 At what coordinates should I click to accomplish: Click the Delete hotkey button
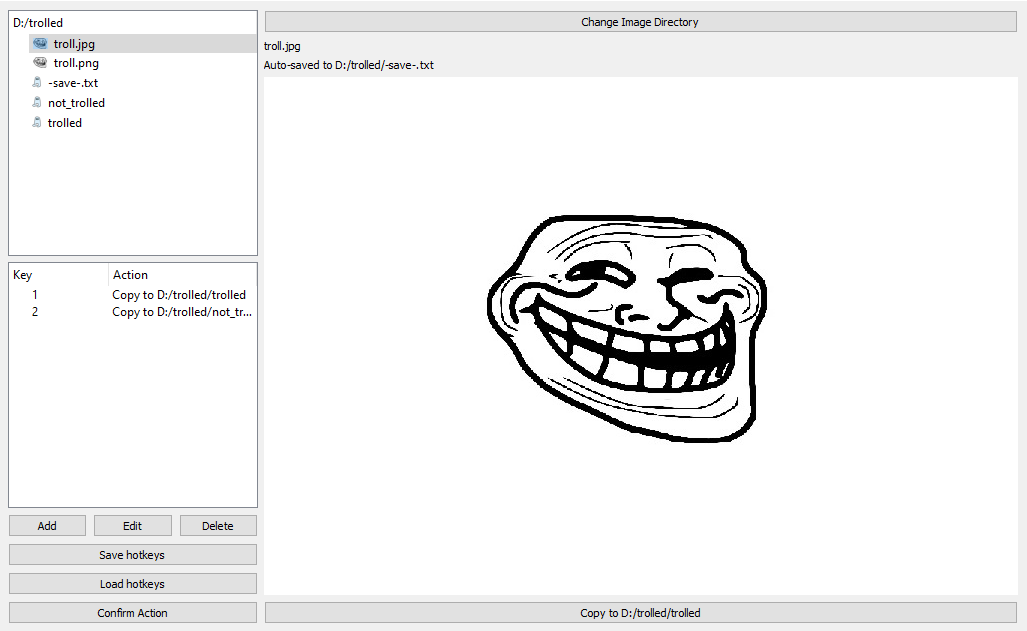tap(218, 526)
